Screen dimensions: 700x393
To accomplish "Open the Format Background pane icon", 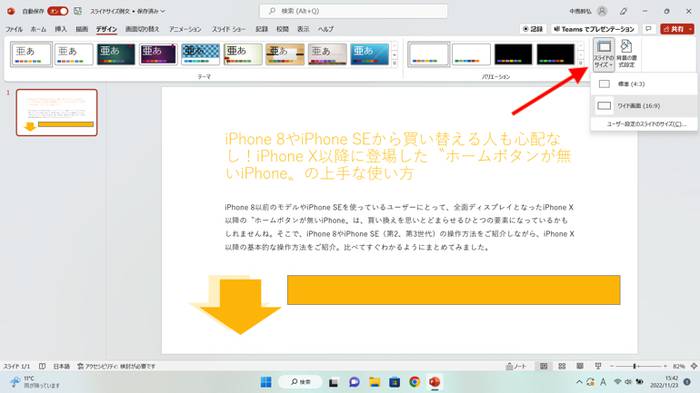I will point(626,54).
